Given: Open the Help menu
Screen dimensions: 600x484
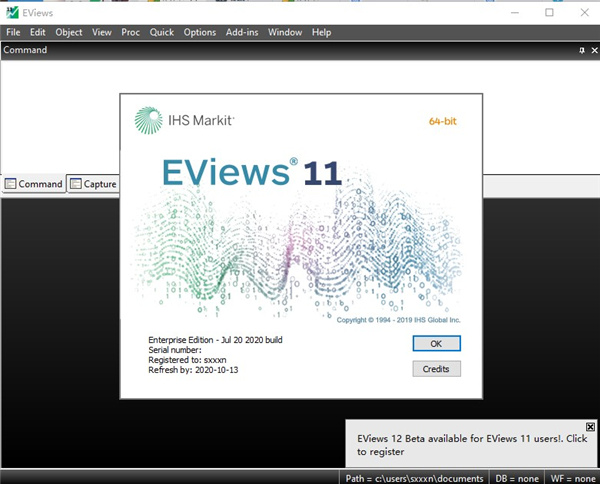Looking at the screenshot, I should pos(321,32).
